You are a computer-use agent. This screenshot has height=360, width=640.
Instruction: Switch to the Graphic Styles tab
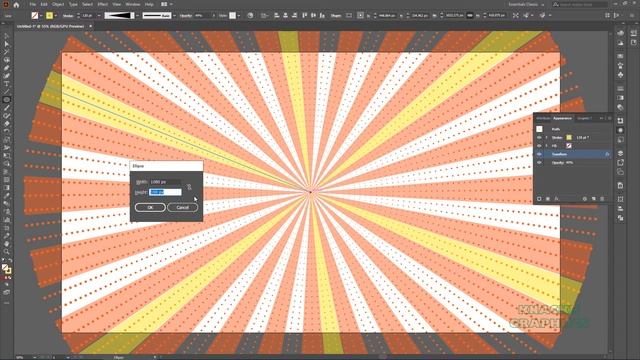click(584, 118)
